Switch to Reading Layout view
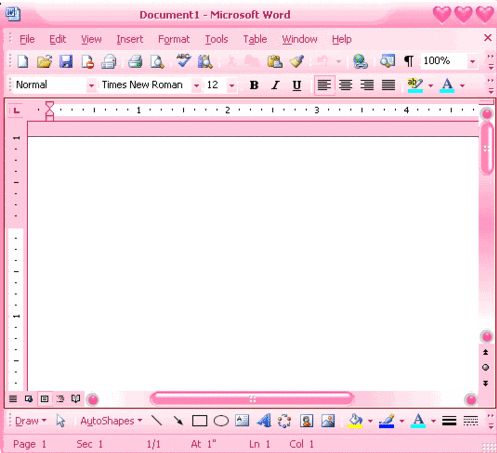The height and width of the screenshot is (453, 497). pos(76,398)
